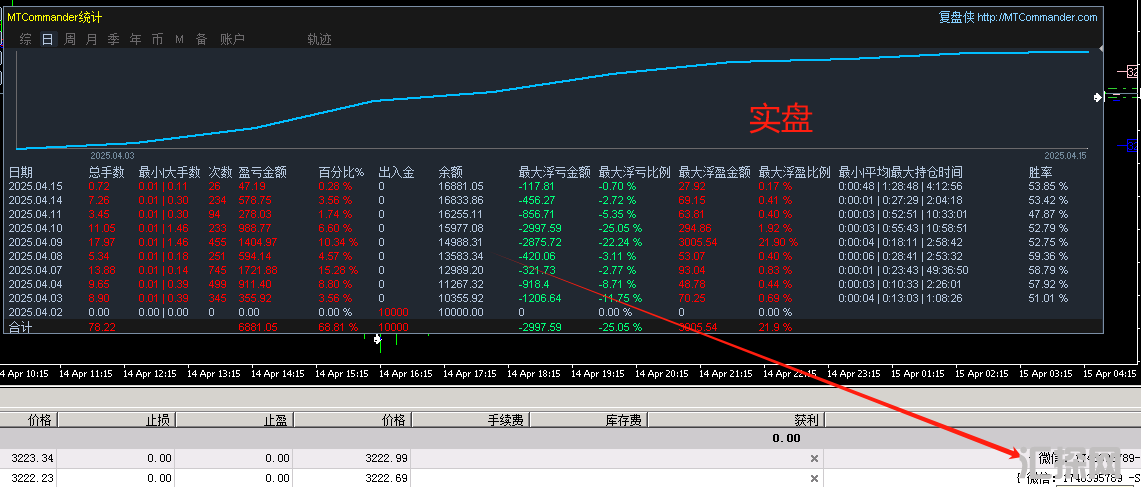Close the 3222.23 order with X icon
The width and height of the screenshot is (1141, 487).
[x=814, y=479]
